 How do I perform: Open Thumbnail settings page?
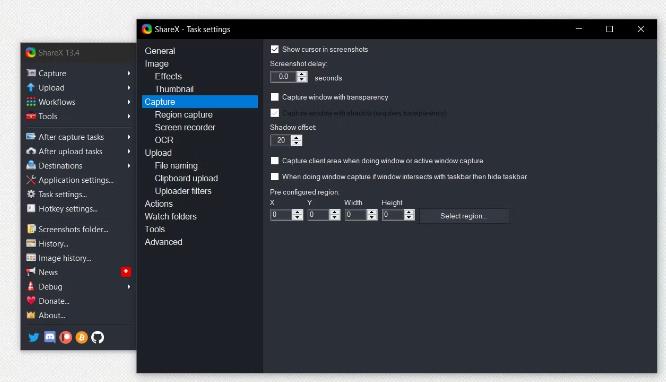coord(174,89)
